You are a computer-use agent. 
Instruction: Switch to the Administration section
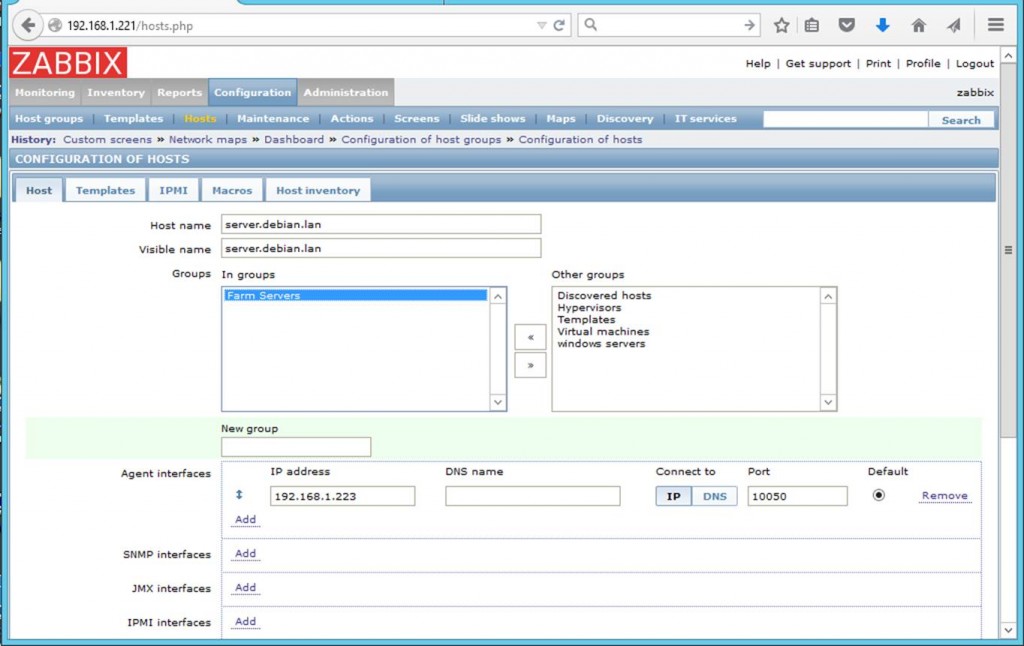point(346,91)
